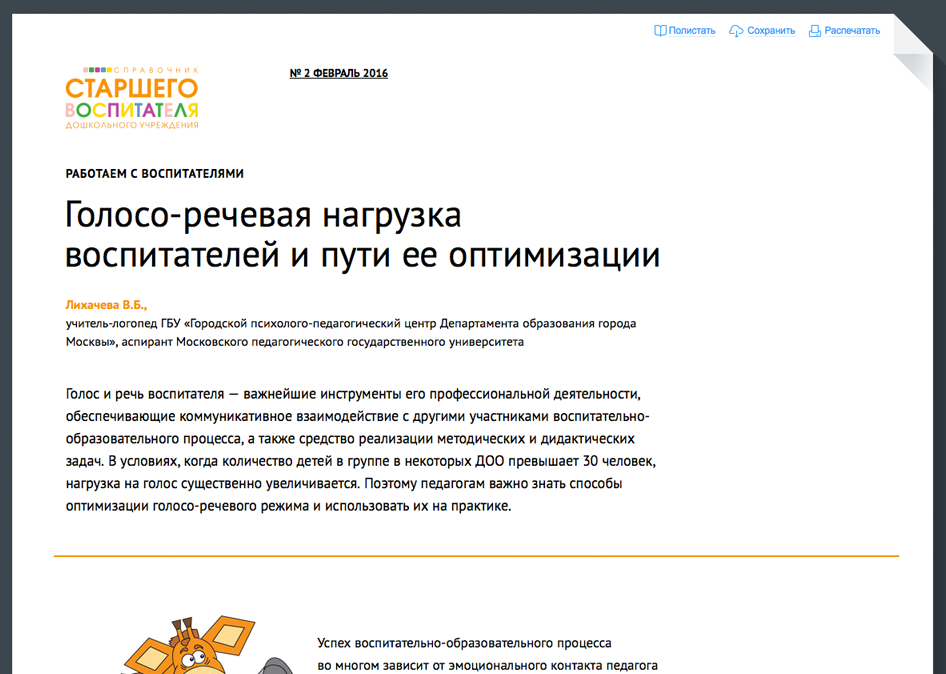Click the Распечатать link
Image resolution: width=946 pixels, height=674 pixels.
coord(852,31)
